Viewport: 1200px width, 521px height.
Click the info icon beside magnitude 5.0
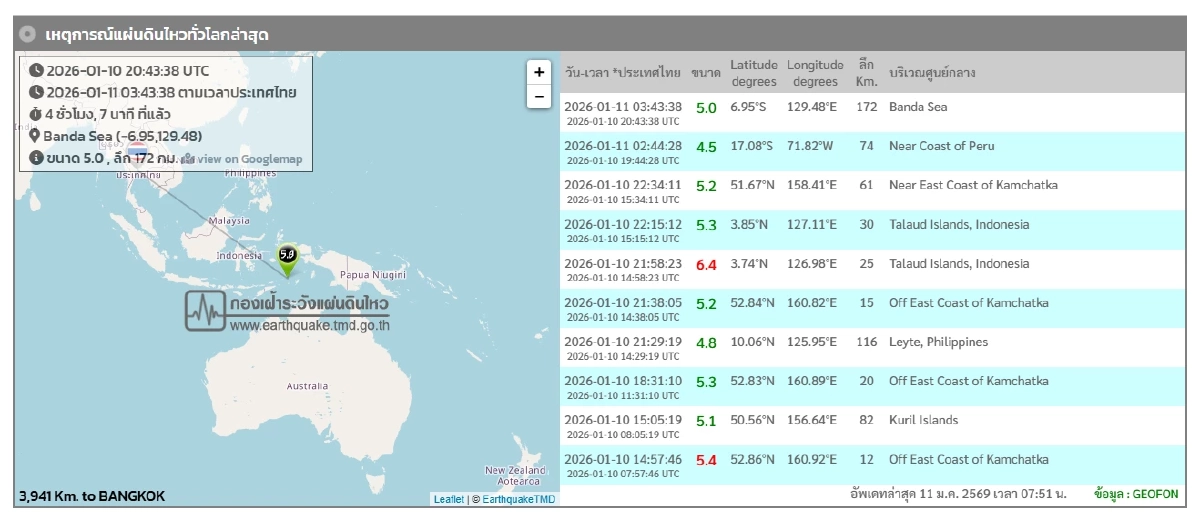click(36, 158)
